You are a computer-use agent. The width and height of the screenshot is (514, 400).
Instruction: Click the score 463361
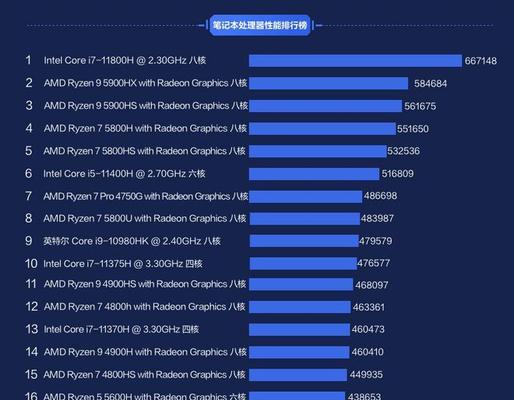[369, 307]
